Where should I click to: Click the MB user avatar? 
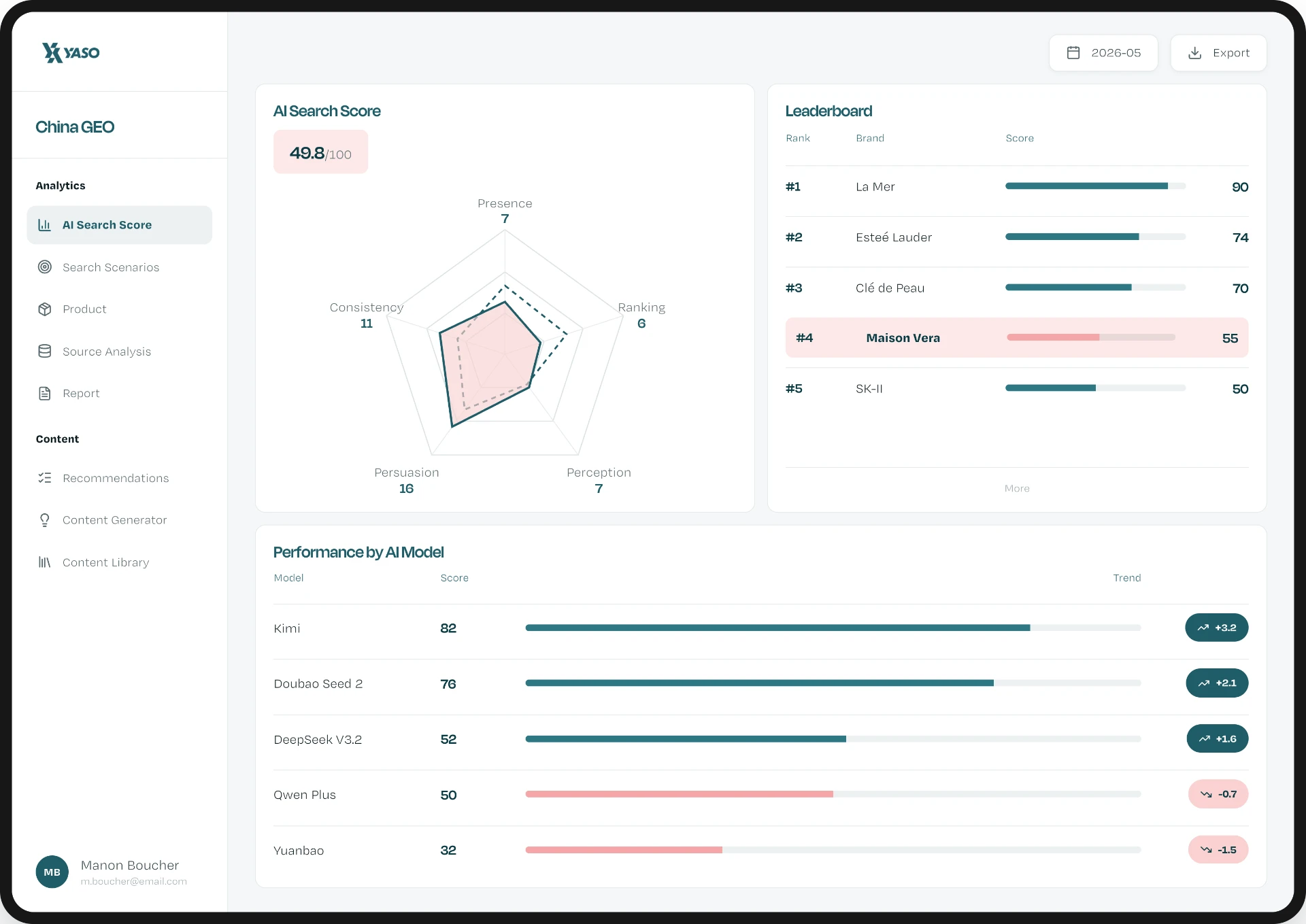pyautogui.click(x=52, y=872)
